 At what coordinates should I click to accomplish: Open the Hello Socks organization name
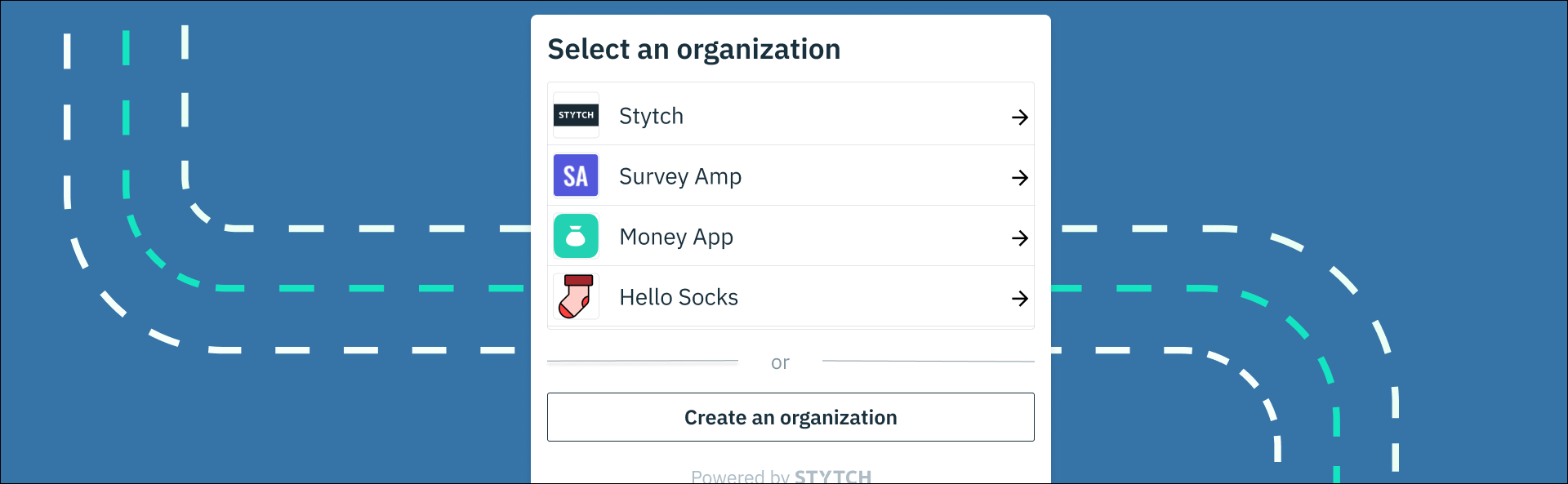[679, 297]
